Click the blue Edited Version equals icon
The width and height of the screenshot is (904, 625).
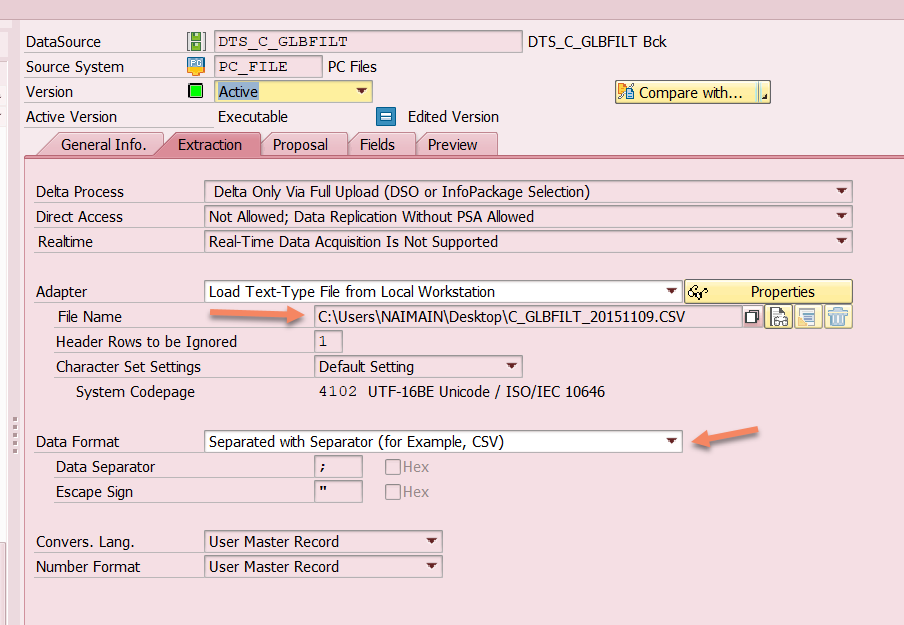386,117
